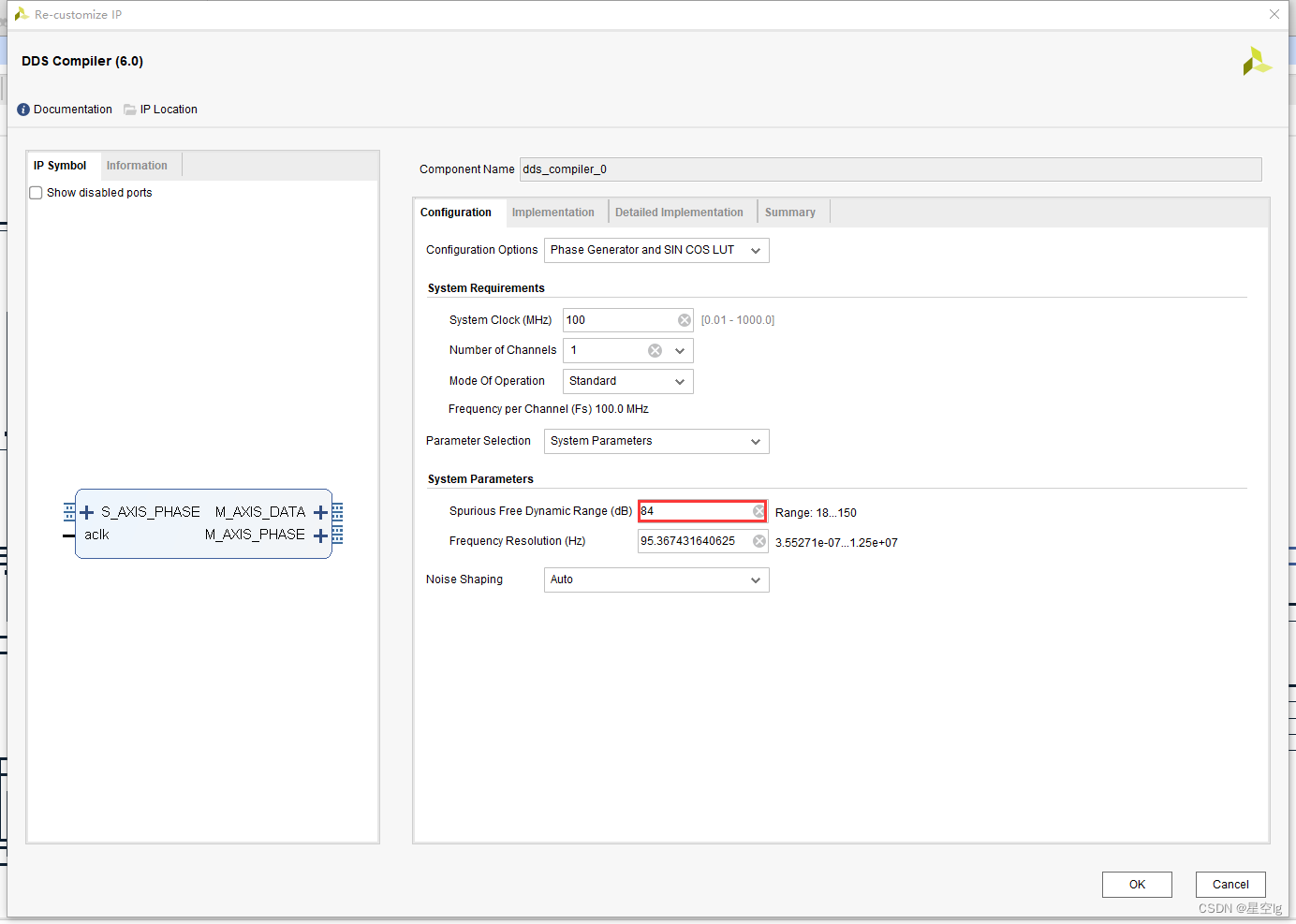The width and height of the screenshot is (1296, 924).
Task: Click the Cancel button
Action: [x=1230, y=885]
